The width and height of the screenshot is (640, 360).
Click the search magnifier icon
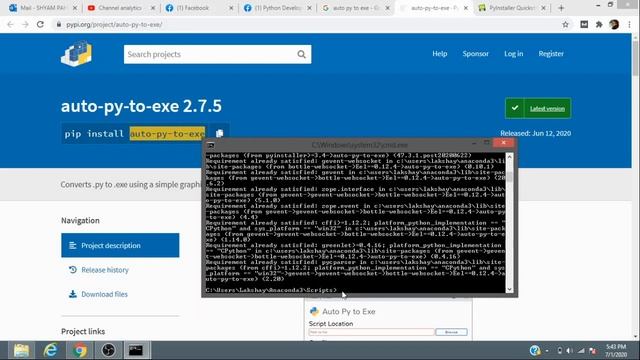(x=301, y=54)
